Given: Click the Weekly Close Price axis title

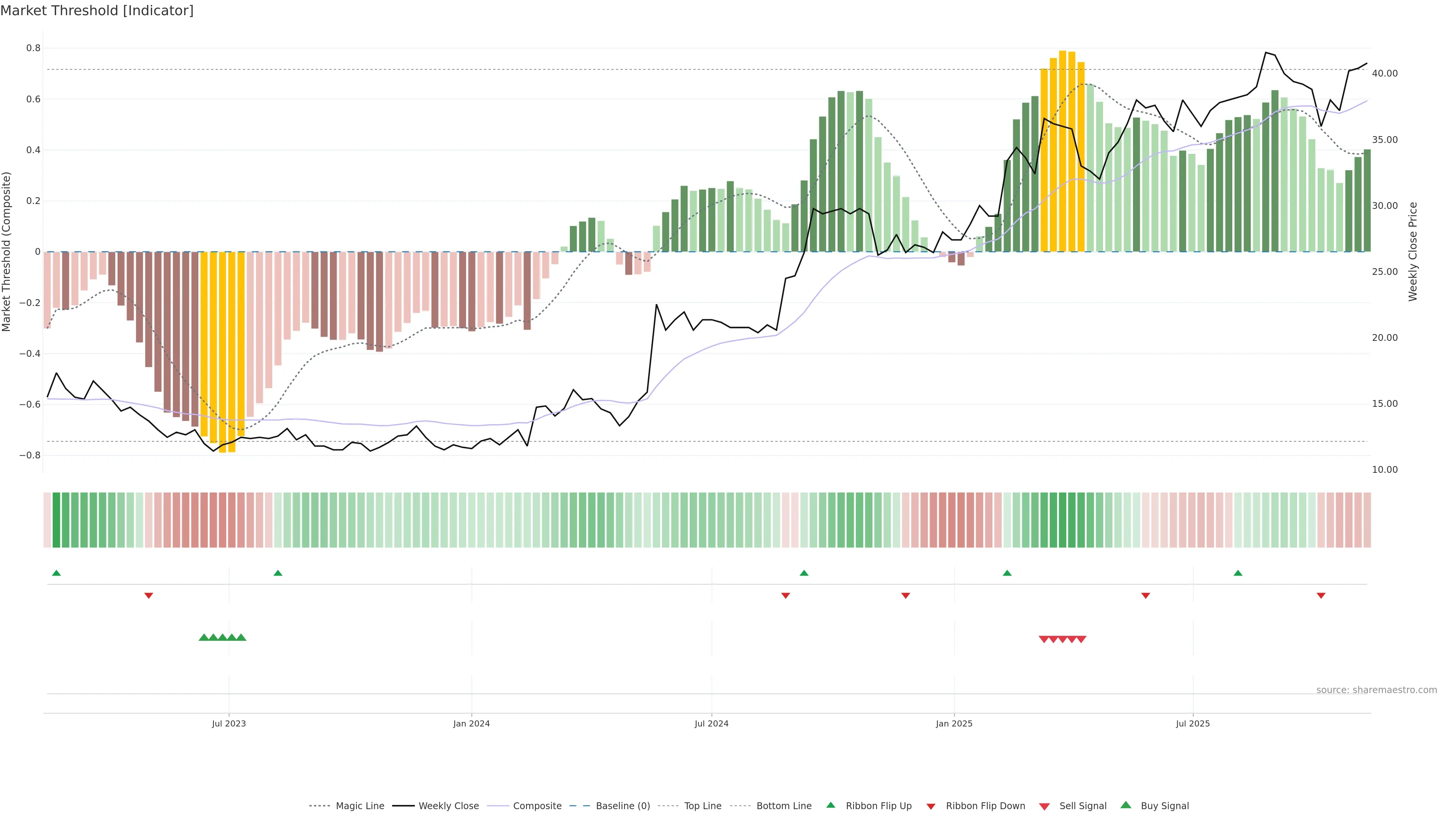Looking at the screenshot, I should coord(1413,252).
